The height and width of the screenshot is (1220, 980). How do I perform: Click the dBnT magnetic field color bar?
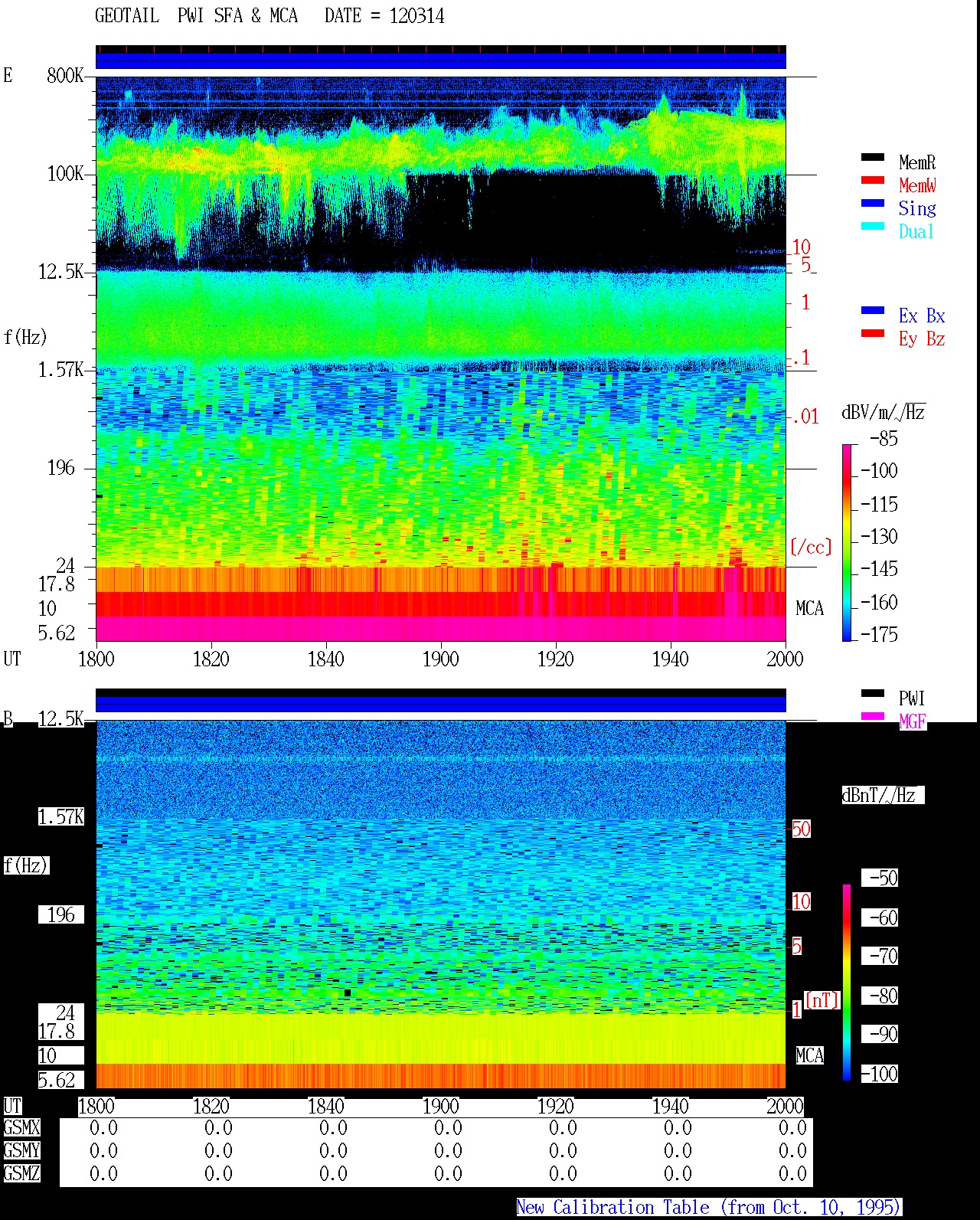point(847,983)
